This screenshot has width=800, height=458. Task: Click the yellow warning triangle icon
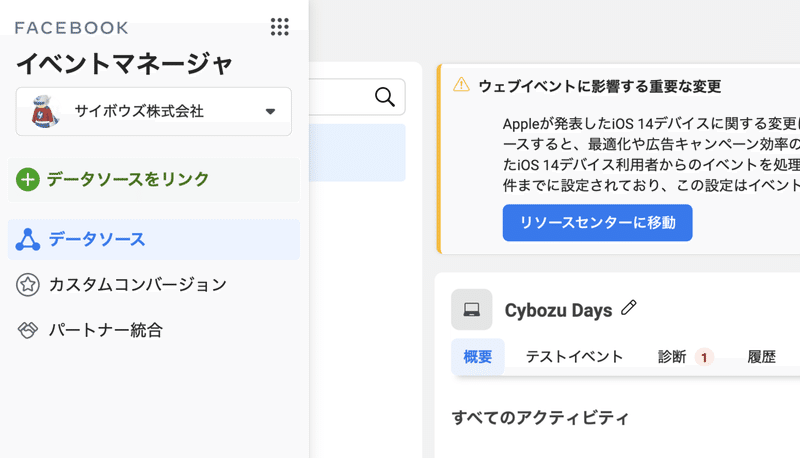click(x=461, y=84)
